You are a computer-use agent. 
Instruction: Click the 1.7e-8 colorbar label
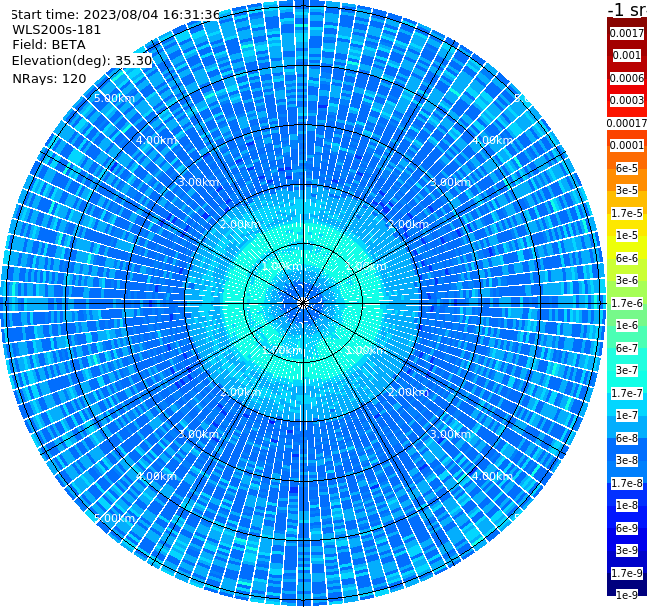627,483
